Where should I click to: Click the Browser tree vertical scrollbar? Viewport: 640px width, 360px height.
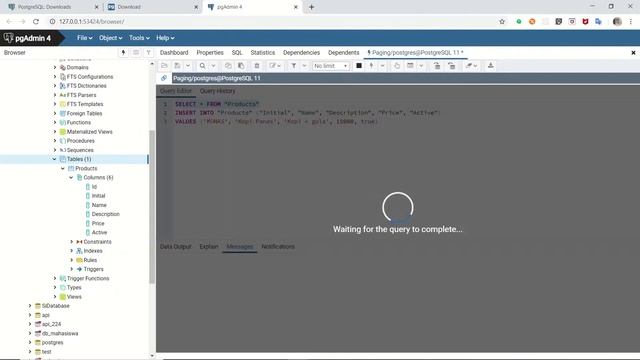152,207
